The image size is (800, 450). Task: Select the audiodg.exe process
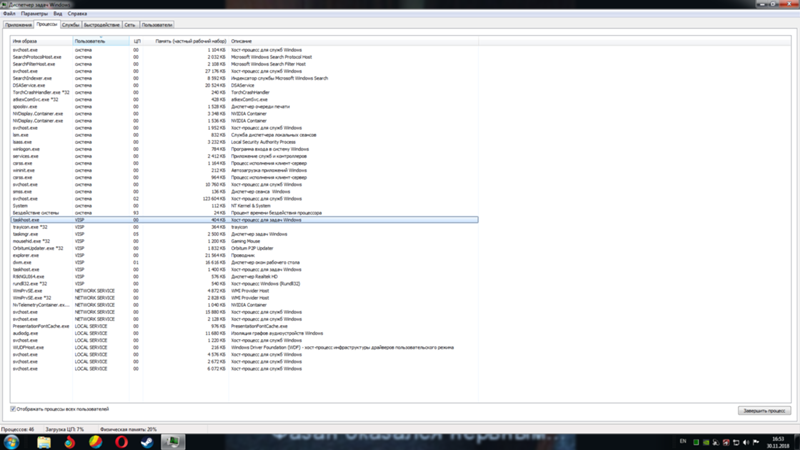point(244,334)
